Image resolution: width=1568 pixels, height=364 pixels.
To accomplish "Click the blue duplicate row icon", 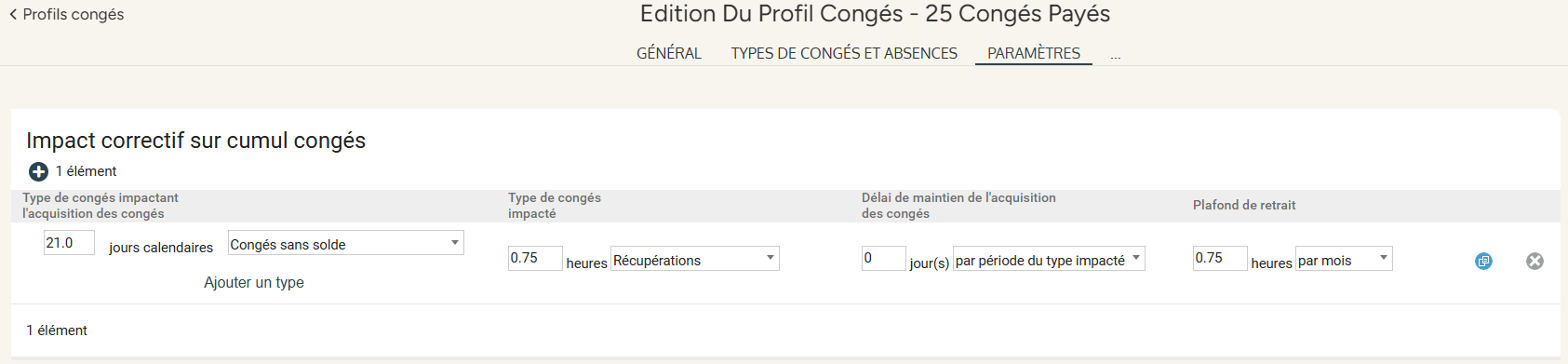I will (1483, 262).
